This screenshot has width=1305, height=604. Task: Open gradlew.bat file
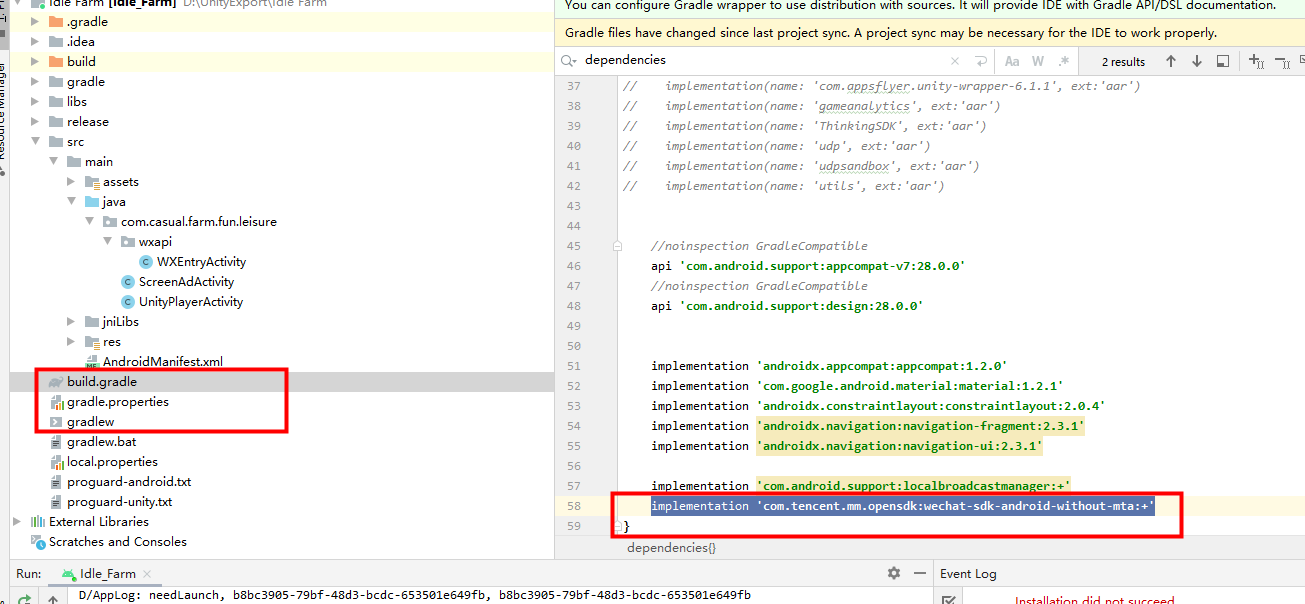101,442
